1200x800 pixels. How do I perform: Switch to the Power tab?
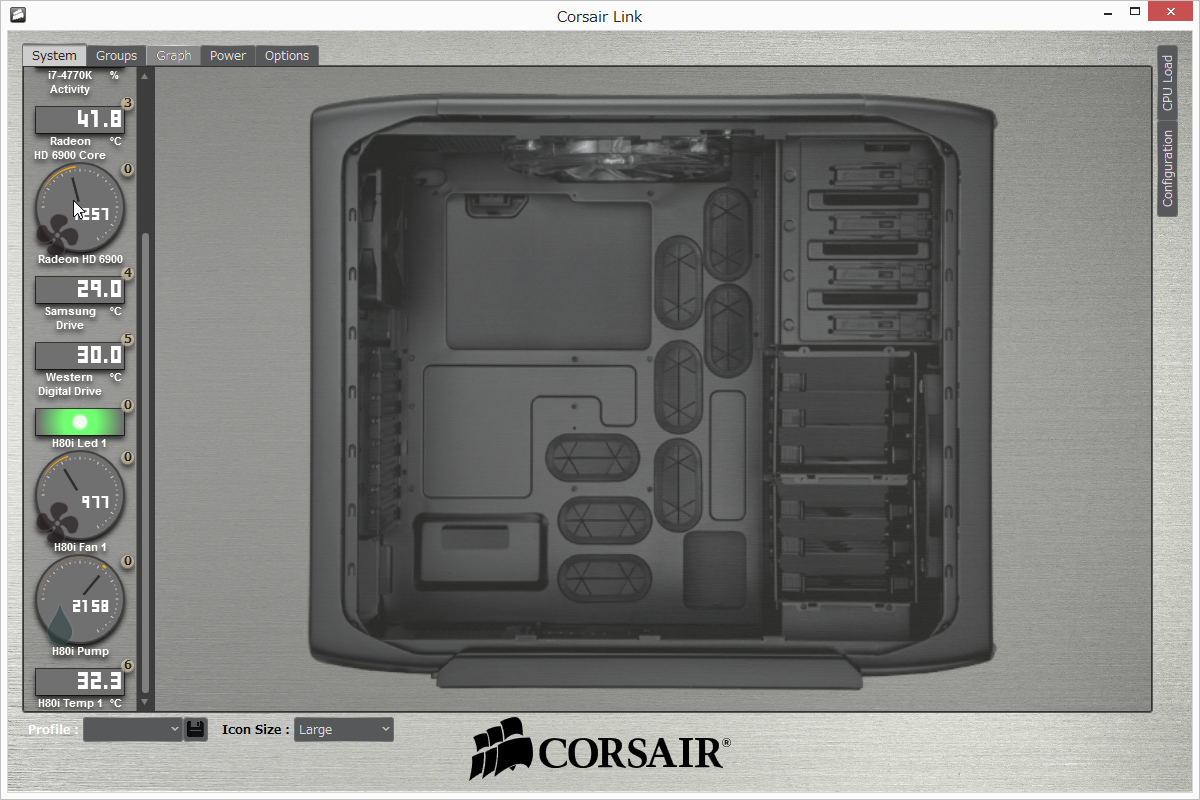pos(228,56)
